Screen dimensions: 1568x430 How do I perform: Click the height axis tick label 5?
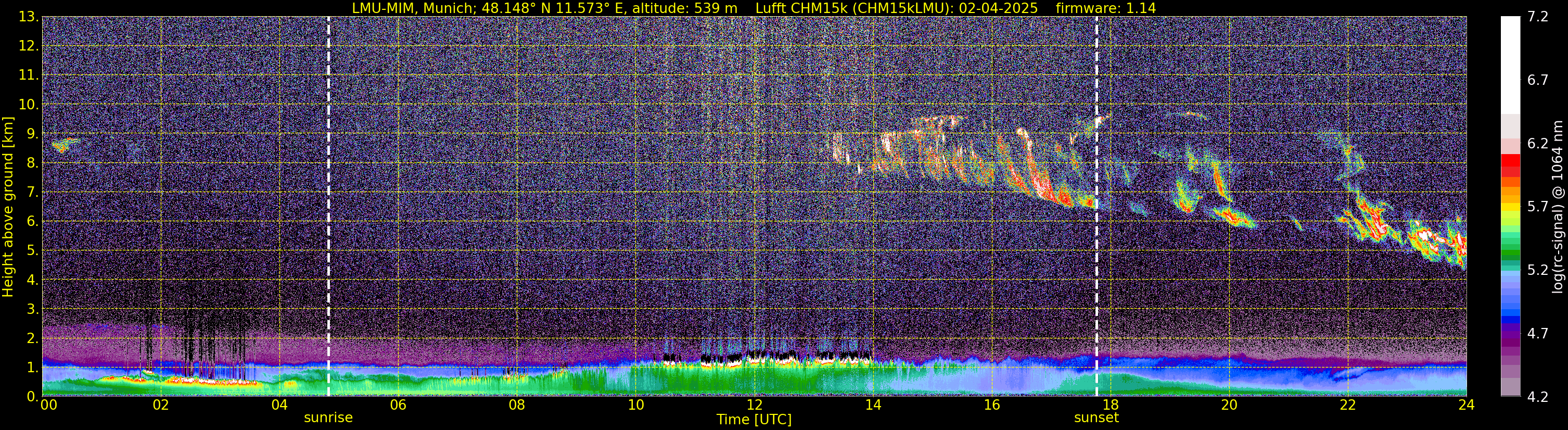(32, 251)
